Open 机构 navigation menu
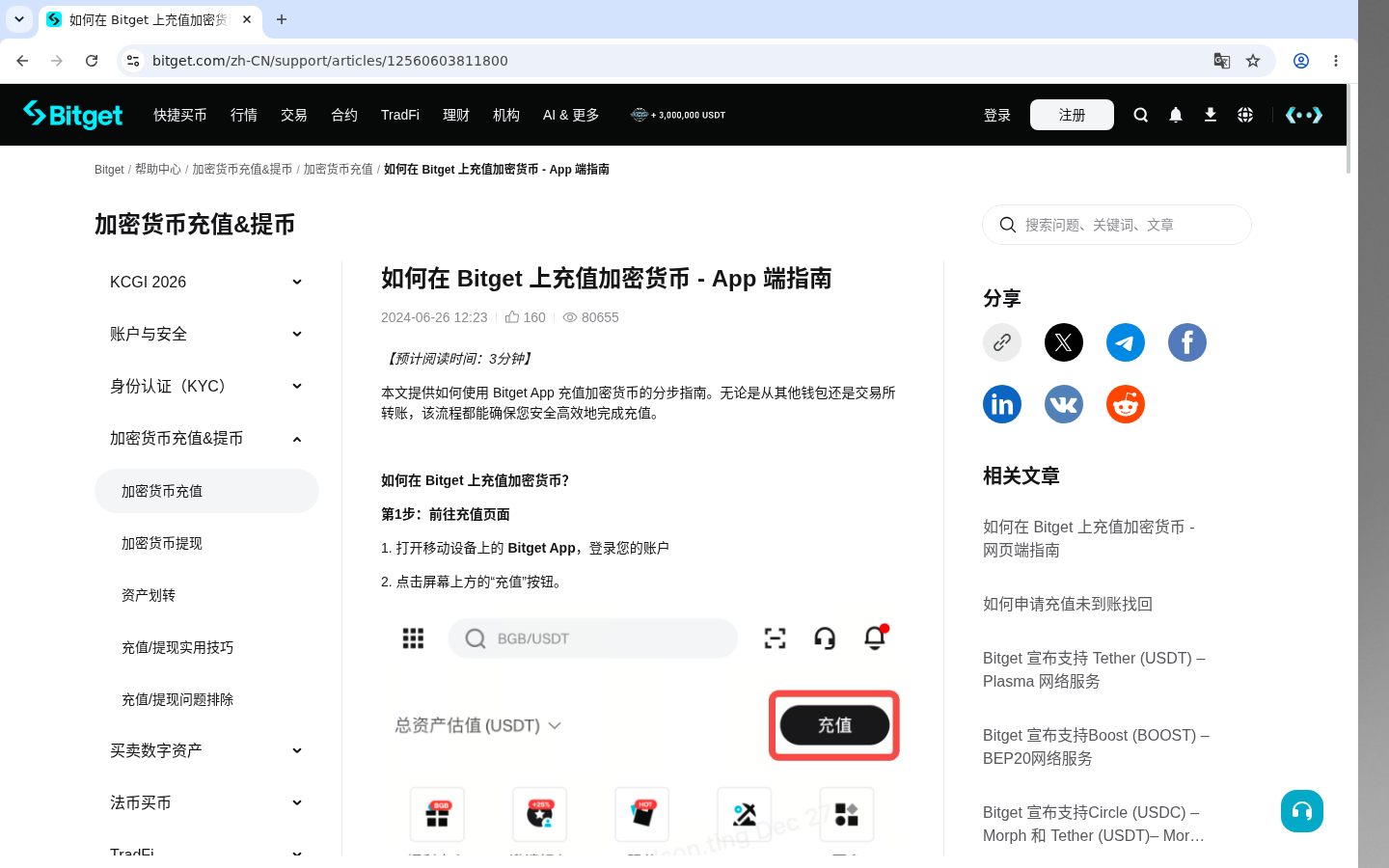The height and width of the screenshot is (868, 1389). coord(506,115)
